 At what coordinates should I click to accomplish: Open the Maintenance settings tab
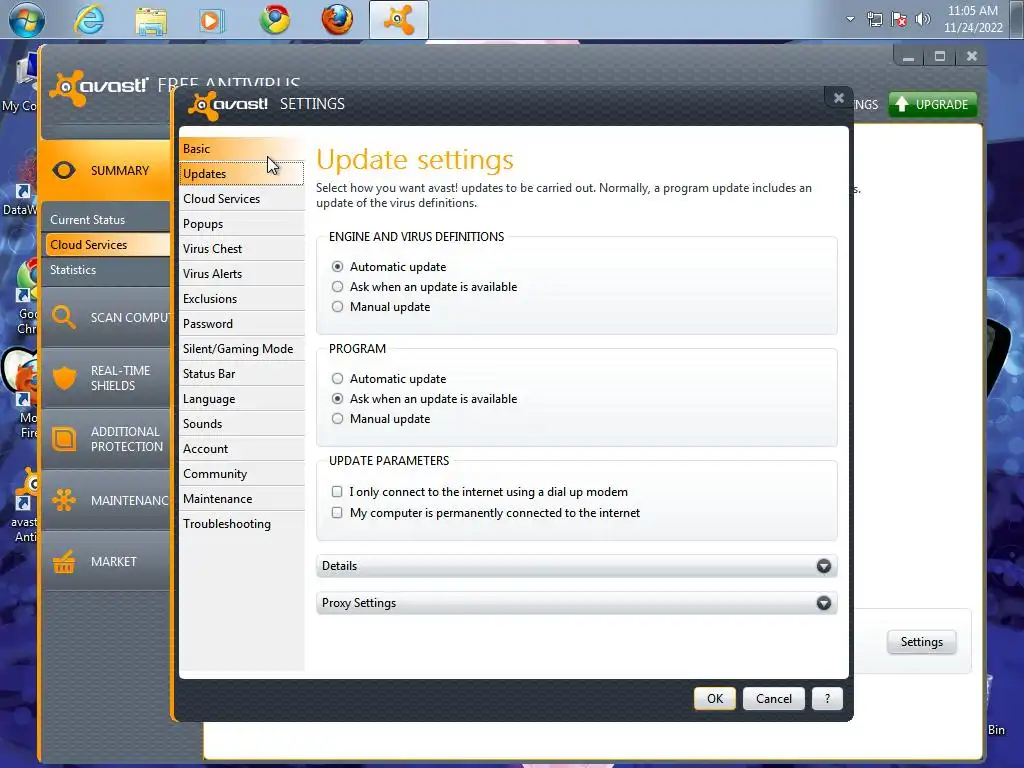pos(242,499)
